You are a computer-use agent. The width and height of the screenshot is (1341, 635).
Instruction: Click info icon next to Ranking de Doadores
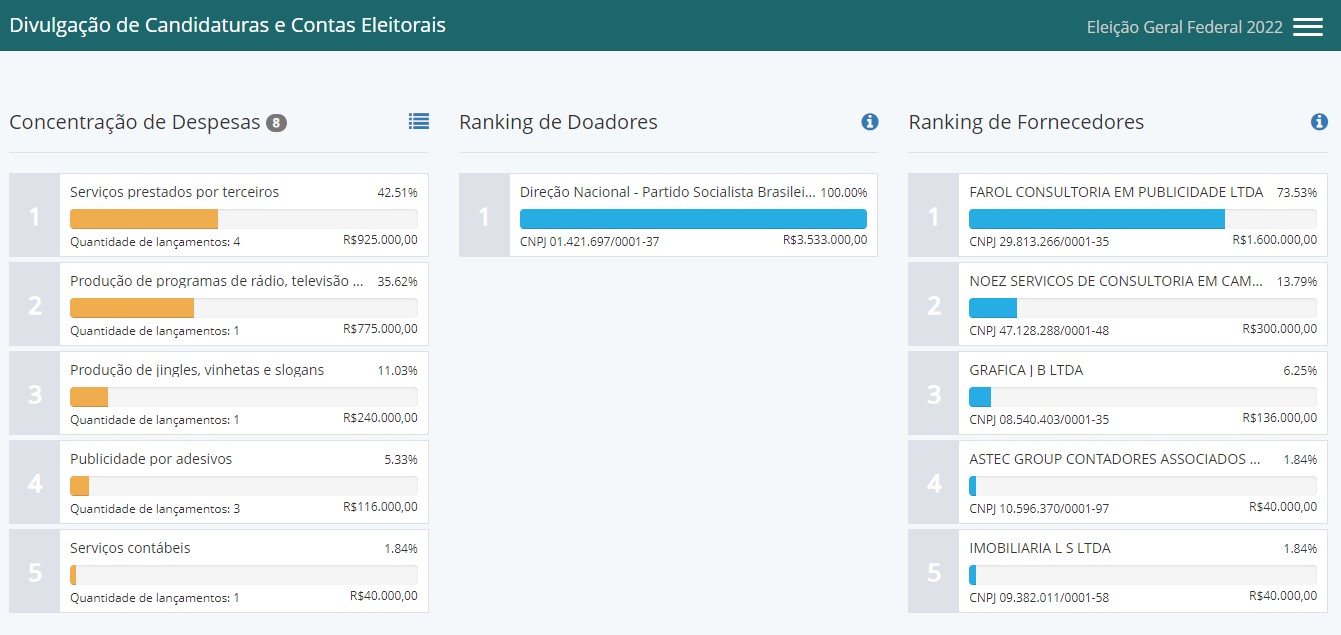pos(869,122)
